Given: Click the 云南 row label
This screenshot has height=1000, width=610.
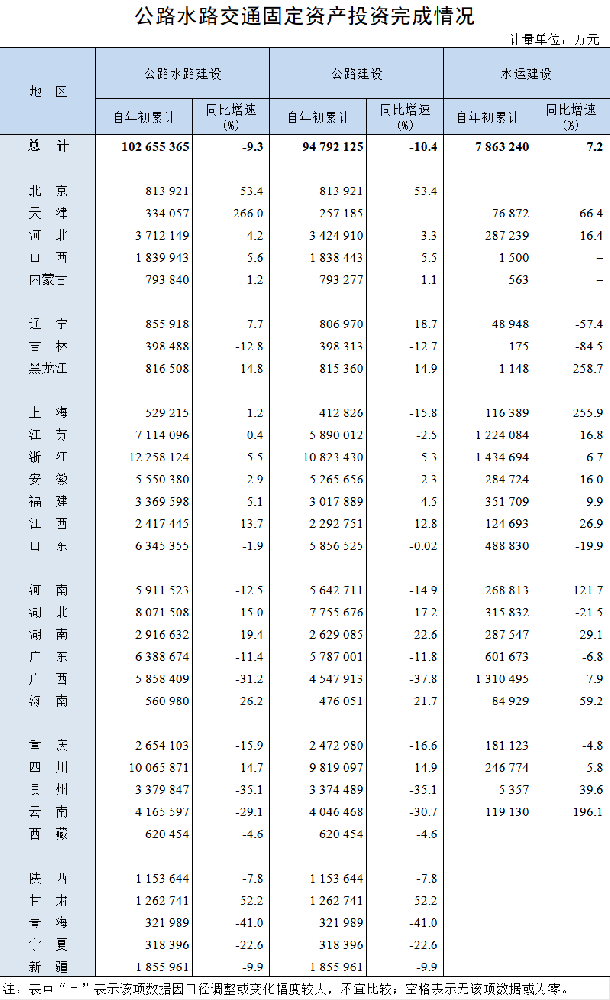Looking at the screenshot, I should [x=48, y=812].
